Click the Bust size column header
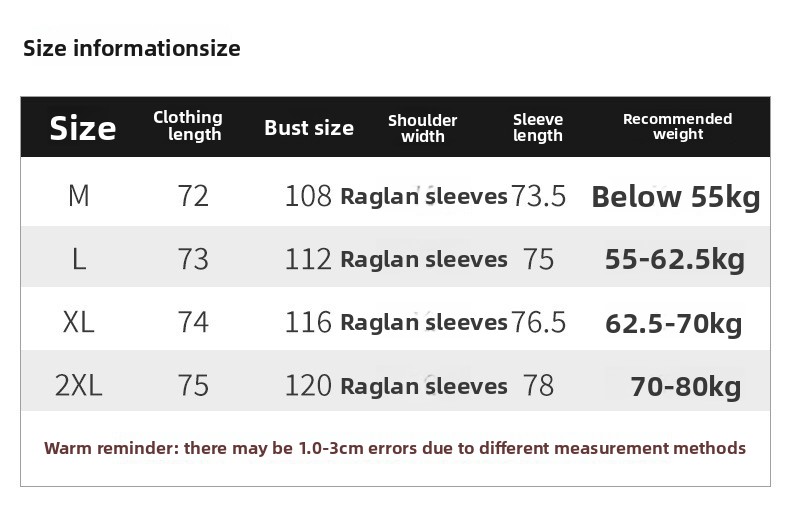The width and height of the screenshot is (790, 517). tap(309, 128)
